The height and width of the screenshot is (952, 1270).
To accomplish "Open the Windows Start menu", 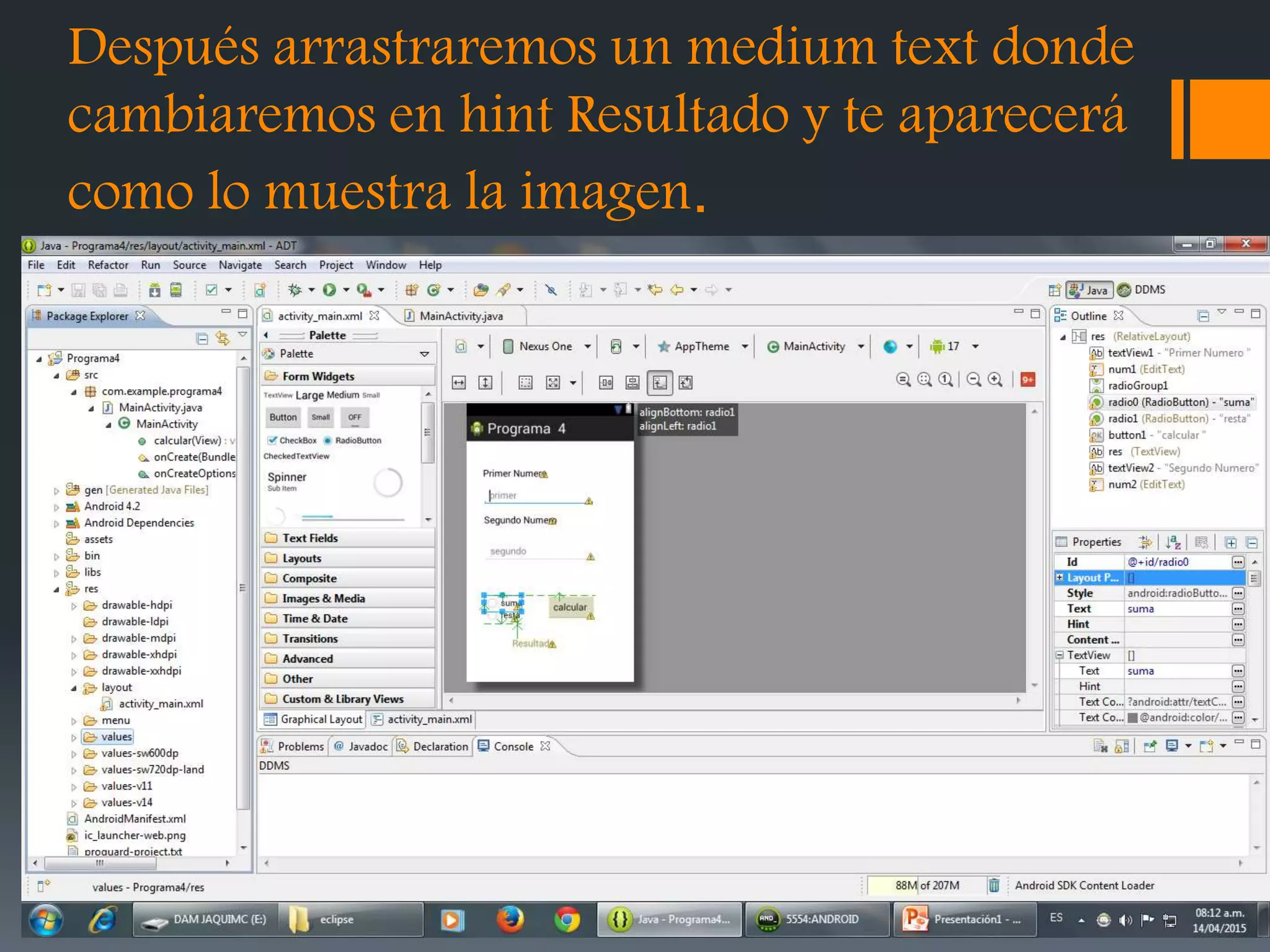I will click(45, 919).
